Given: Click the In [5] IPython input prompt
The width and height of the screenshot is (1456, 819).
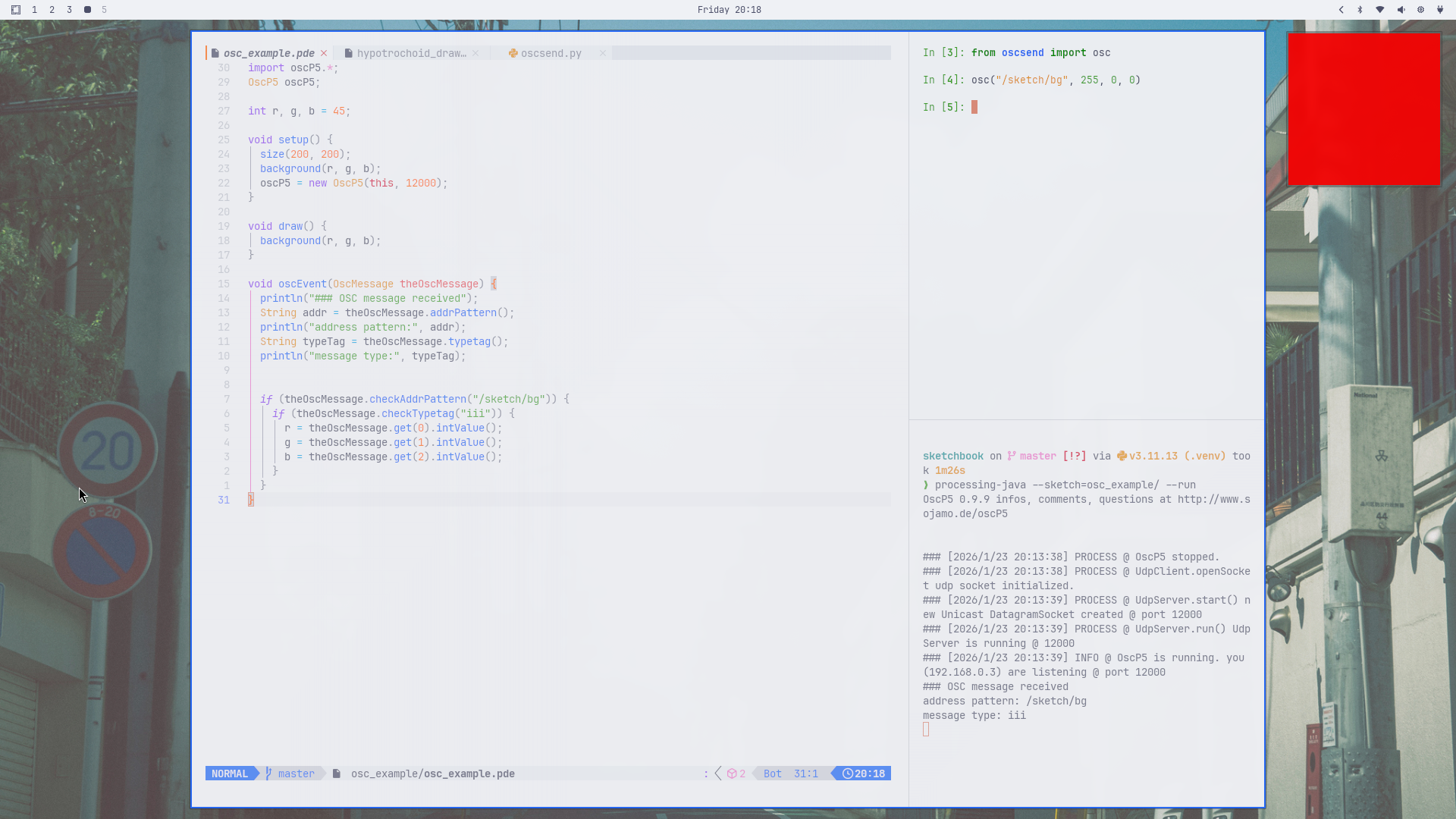Looking at the screenshot, I should point(943,107).
